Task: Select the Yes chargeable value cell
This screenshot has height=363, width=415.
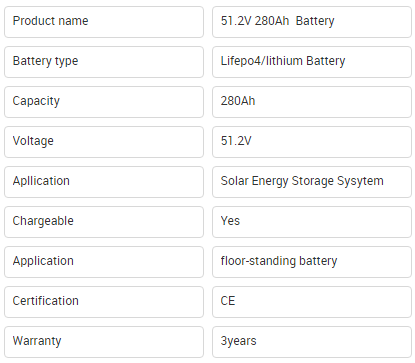Action: coord(312,222)
